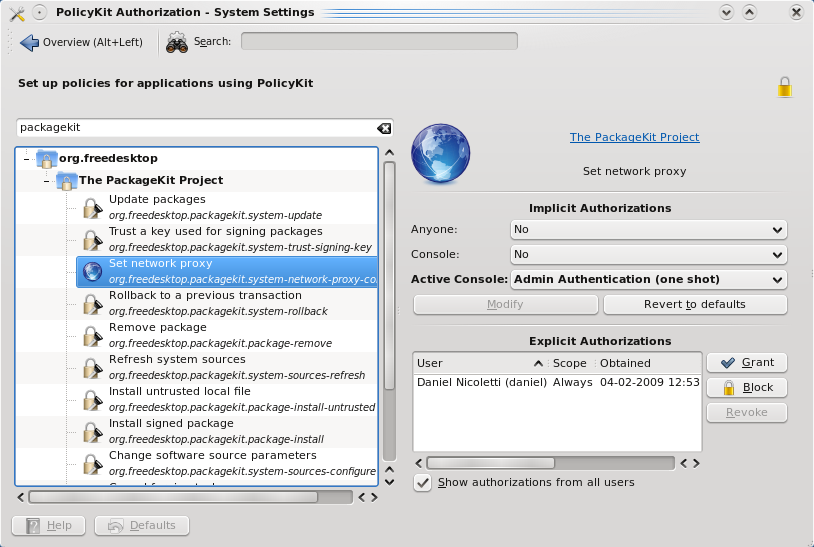Open the Anyone authorization dropdown

coord(648,230)
